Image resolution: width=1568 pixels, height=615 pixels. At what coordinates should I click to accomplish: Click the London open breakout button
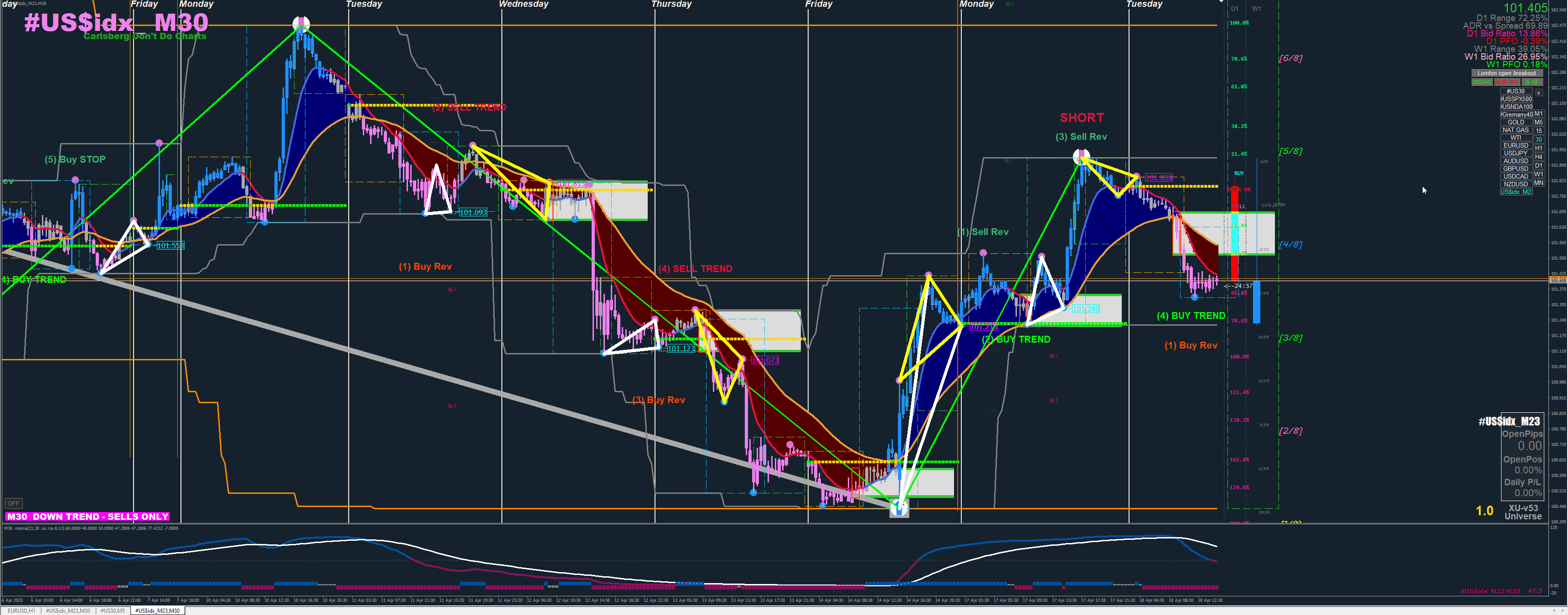(1507, 73)
